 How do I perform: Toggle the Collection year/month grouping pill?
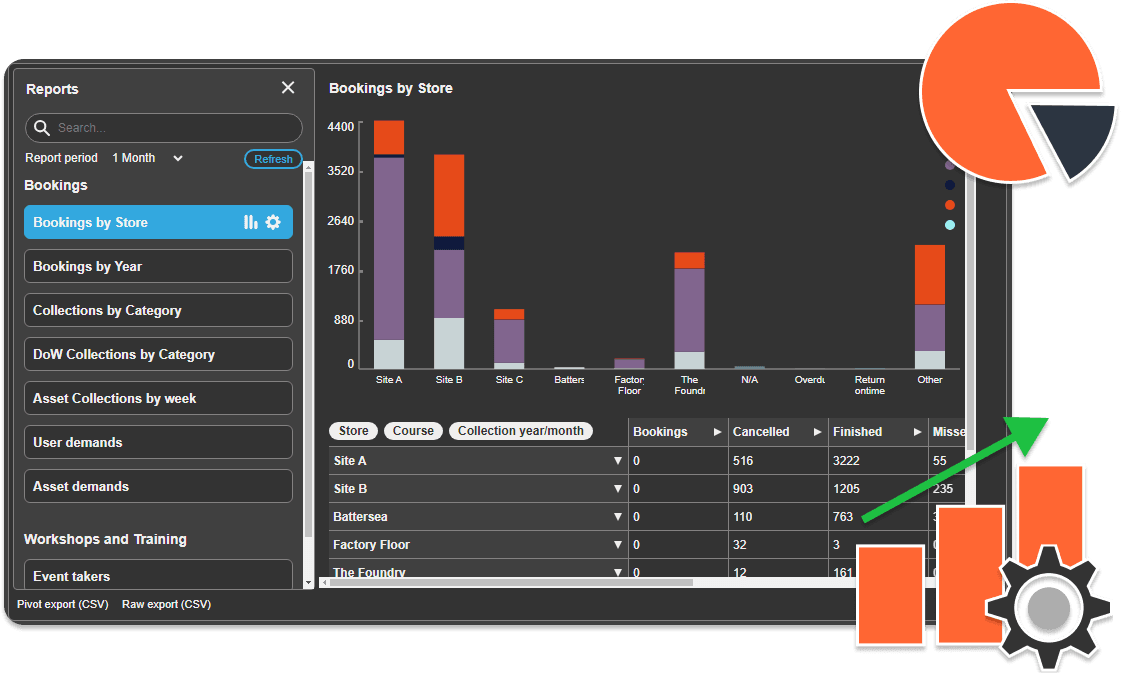coord(520,431)
